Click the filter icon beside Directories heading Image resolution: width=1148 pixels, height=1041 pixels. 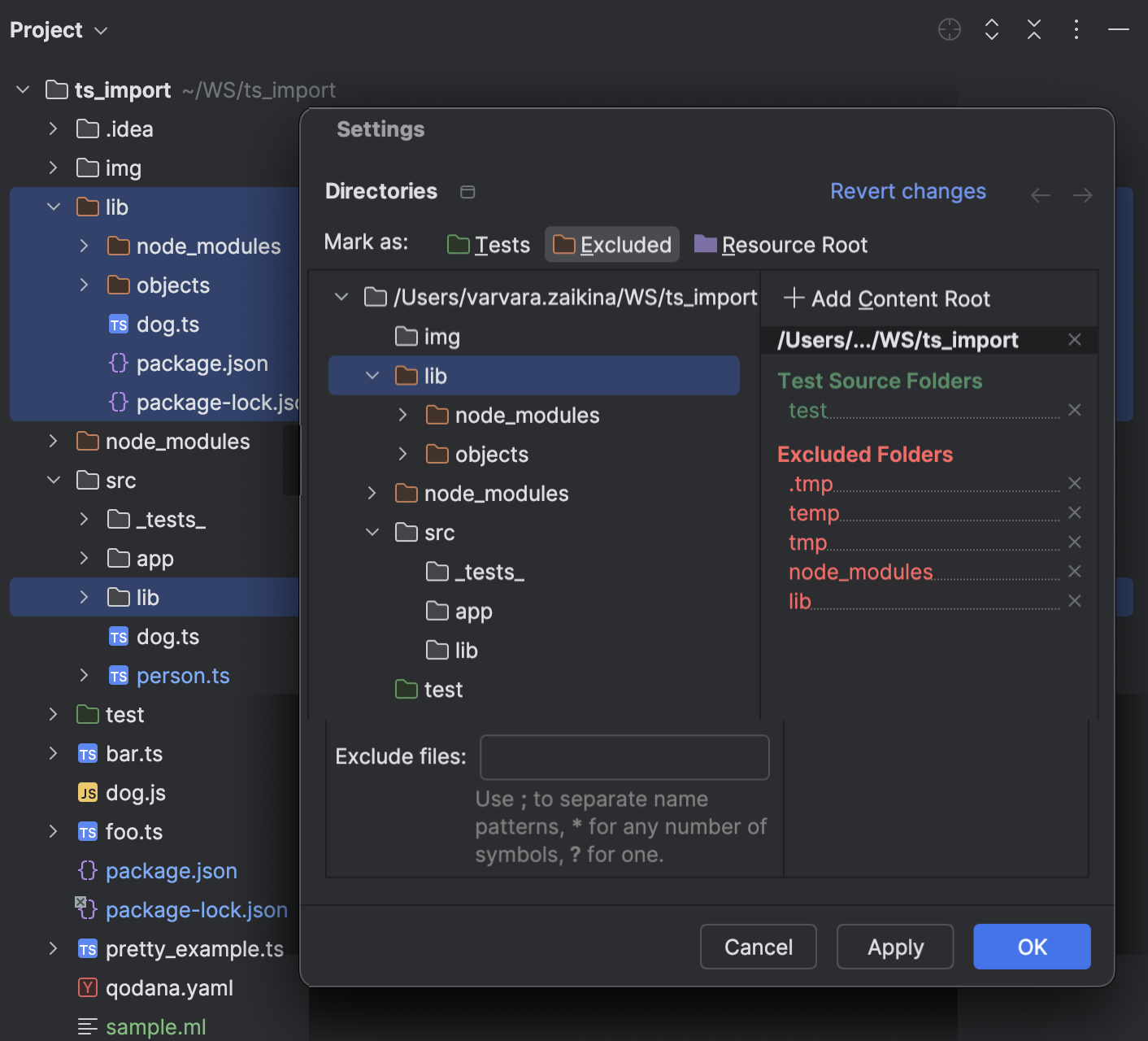(467, 192)
